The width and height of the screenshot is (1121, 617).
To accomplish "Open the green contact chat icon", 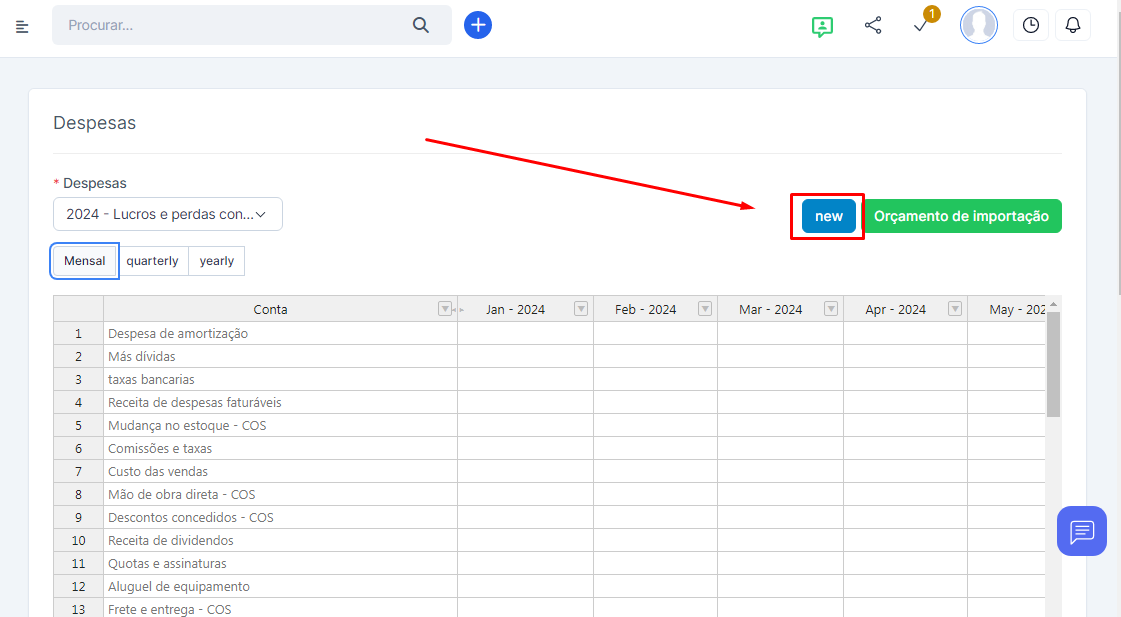I will 822,26.
